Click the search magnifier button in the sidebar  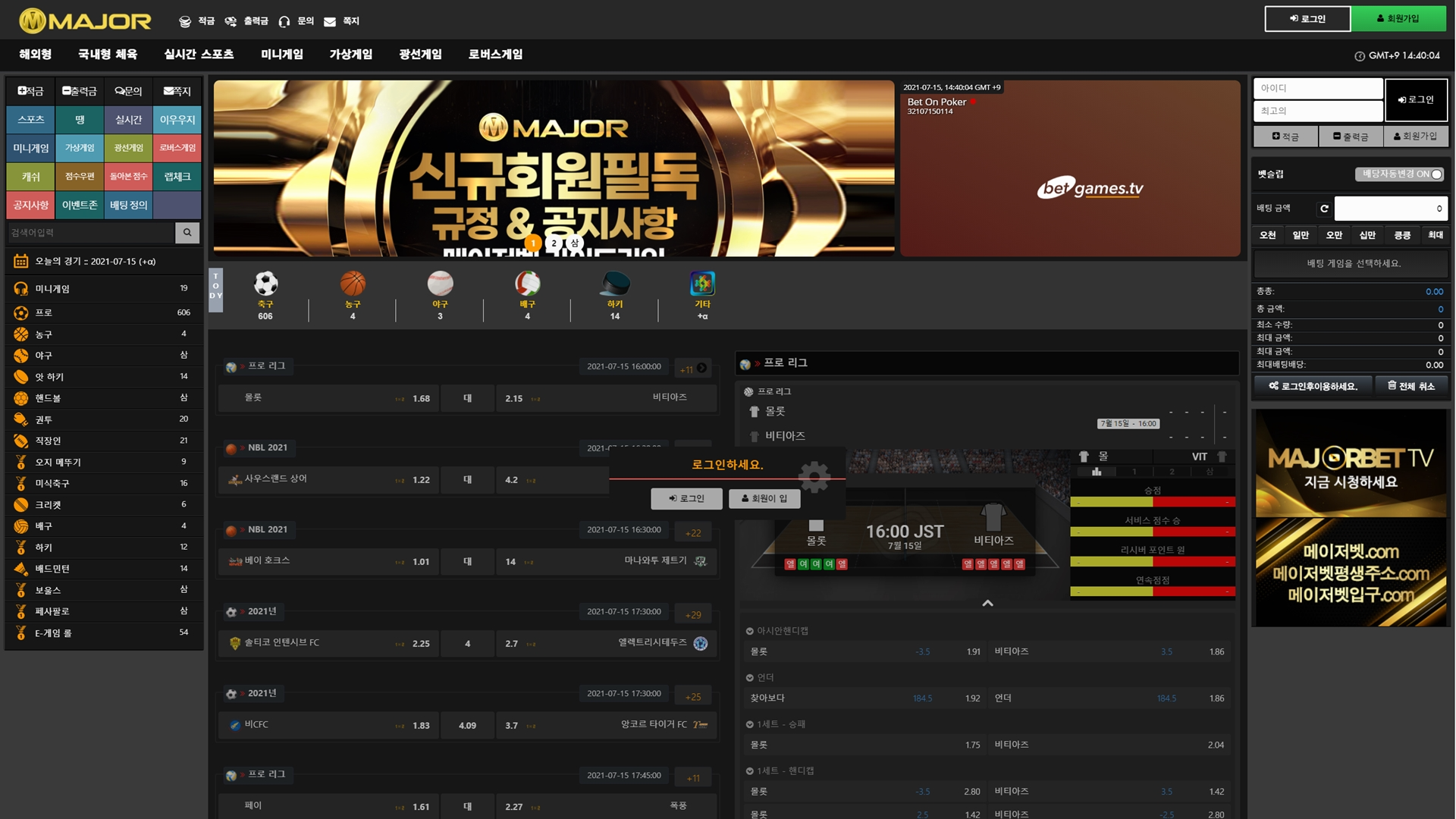(x=187, y=233)
